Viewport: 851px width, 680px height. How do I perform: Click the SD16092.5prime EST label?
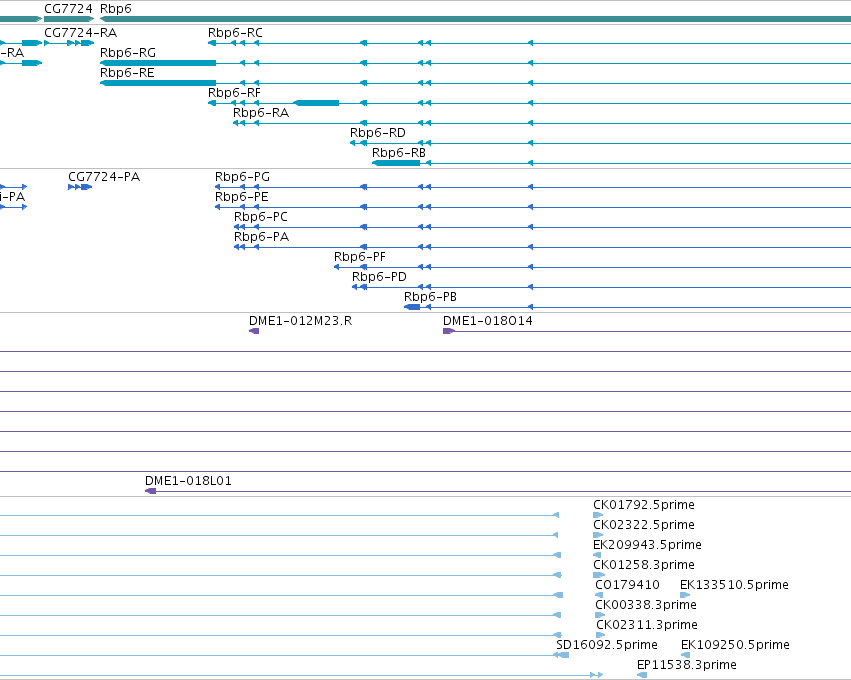pos(607,646)
